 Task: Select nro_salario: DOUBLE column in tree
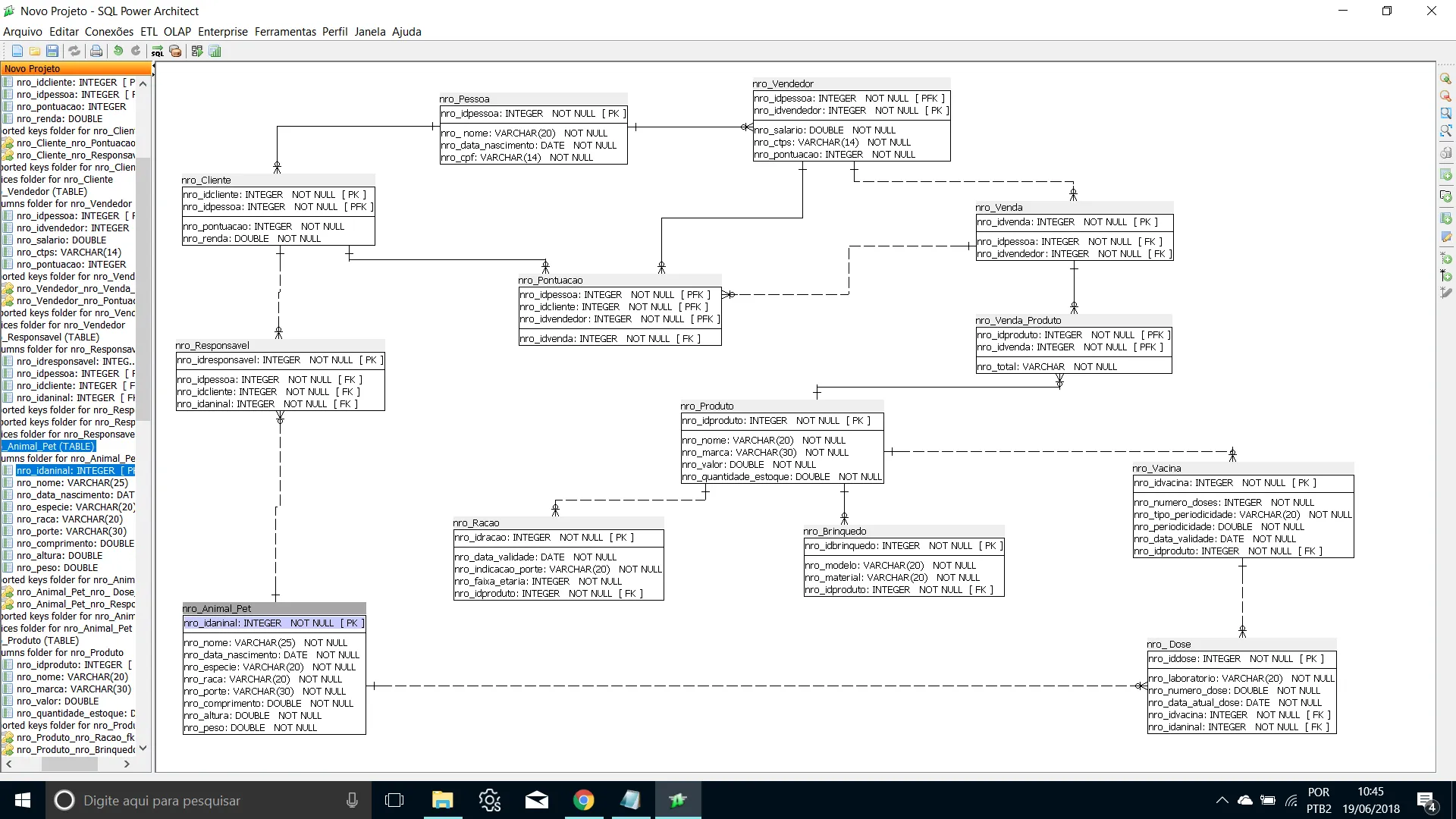(61, 240)
